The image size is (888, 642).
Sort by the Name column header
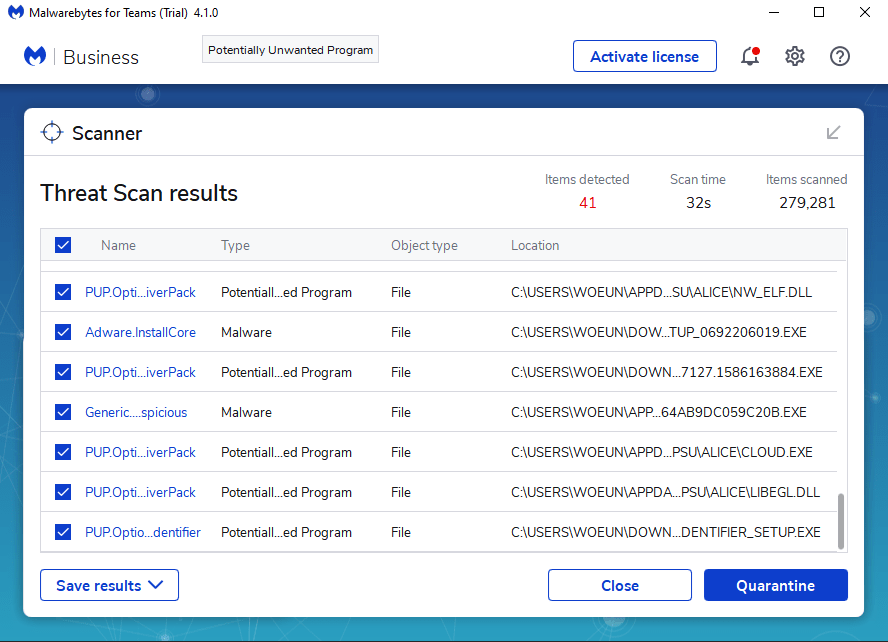(118, 245)
